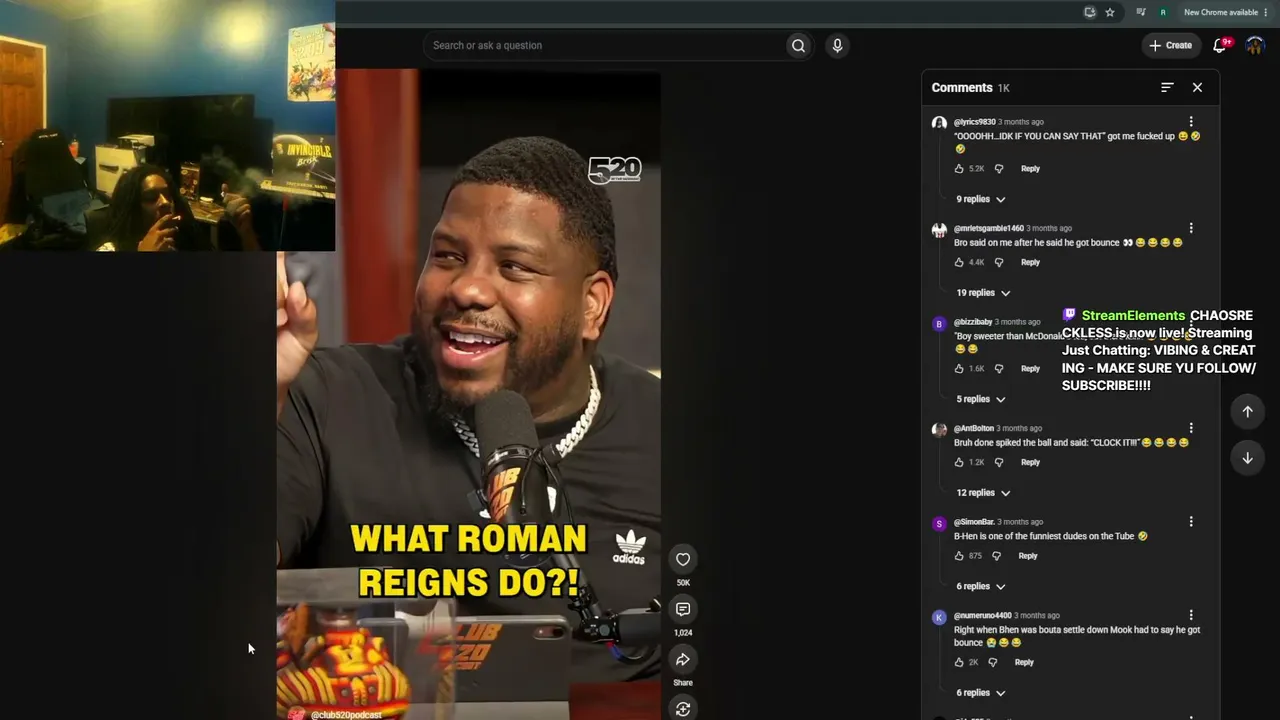Expand the 5 replies under @bizzibaby
Viewport: 1280px width, 720px height.
tap(980, 399)
